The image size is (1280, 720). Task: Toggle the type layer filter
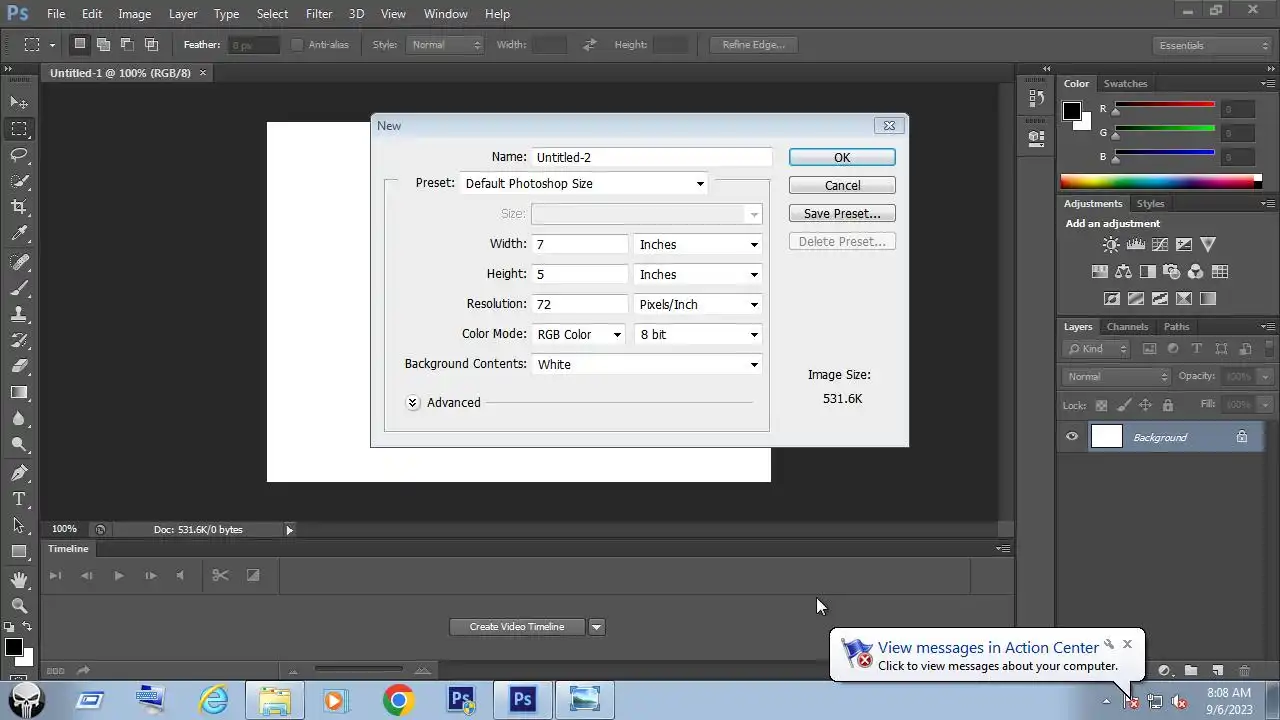pos(1197,349)
